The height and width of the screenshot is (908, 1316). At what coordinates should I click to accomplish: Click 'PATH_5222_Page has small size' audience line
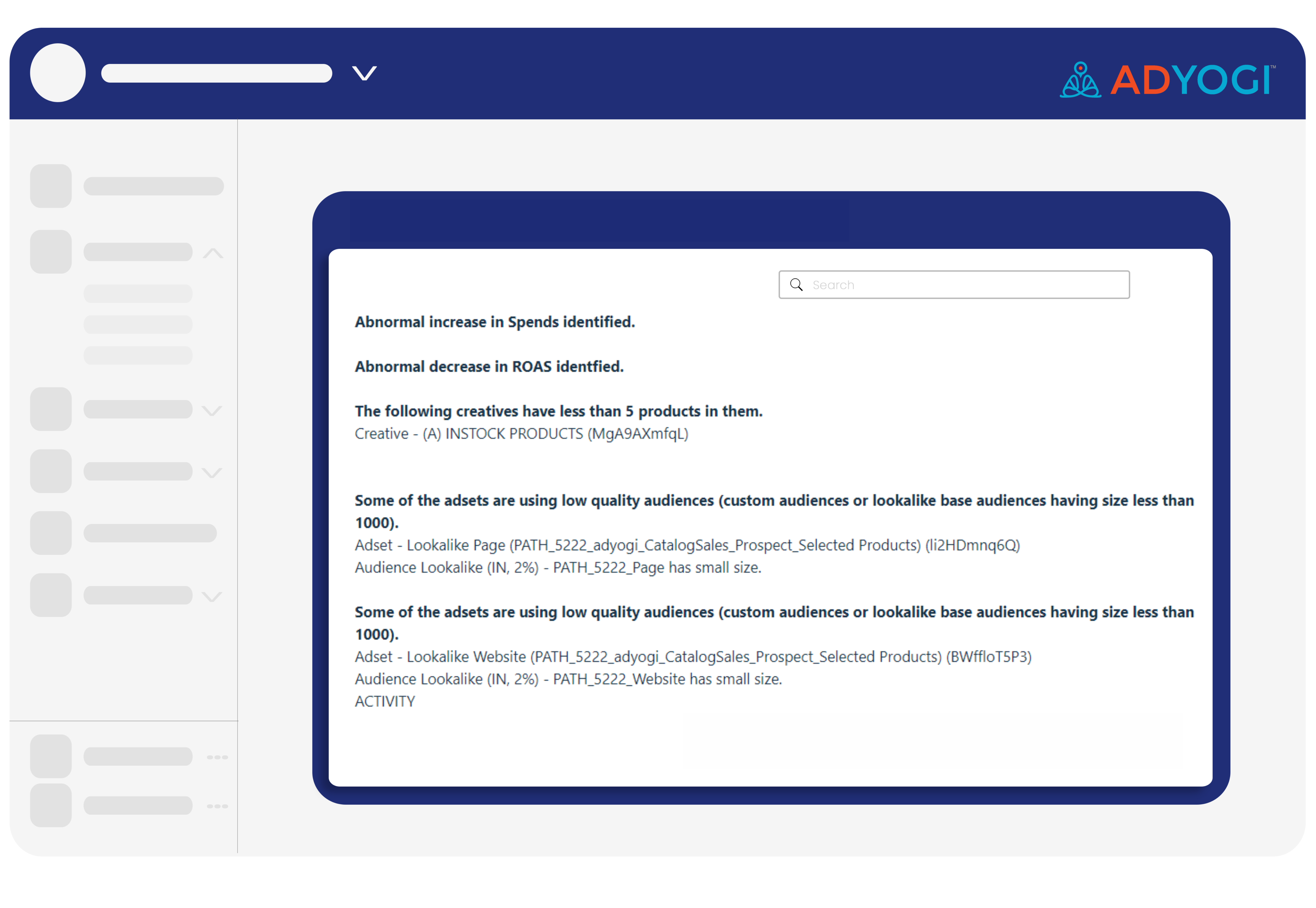click(x=558, y=567)
